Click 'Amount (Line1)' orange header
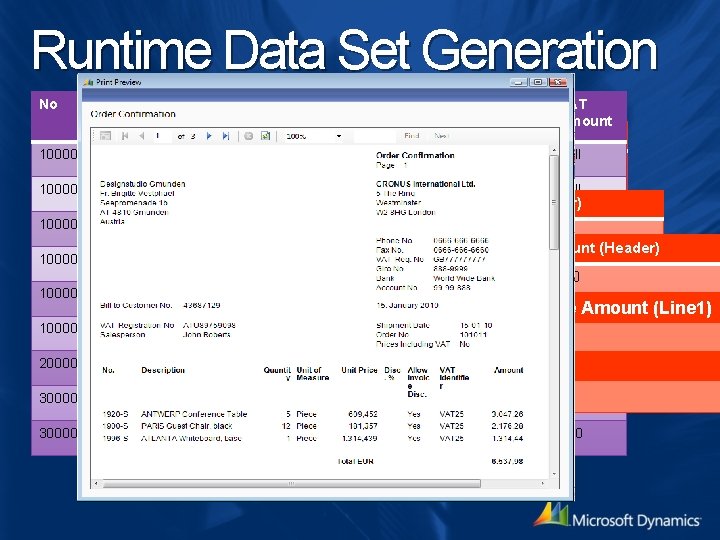The image size is (720, 540). click(646, 308)
